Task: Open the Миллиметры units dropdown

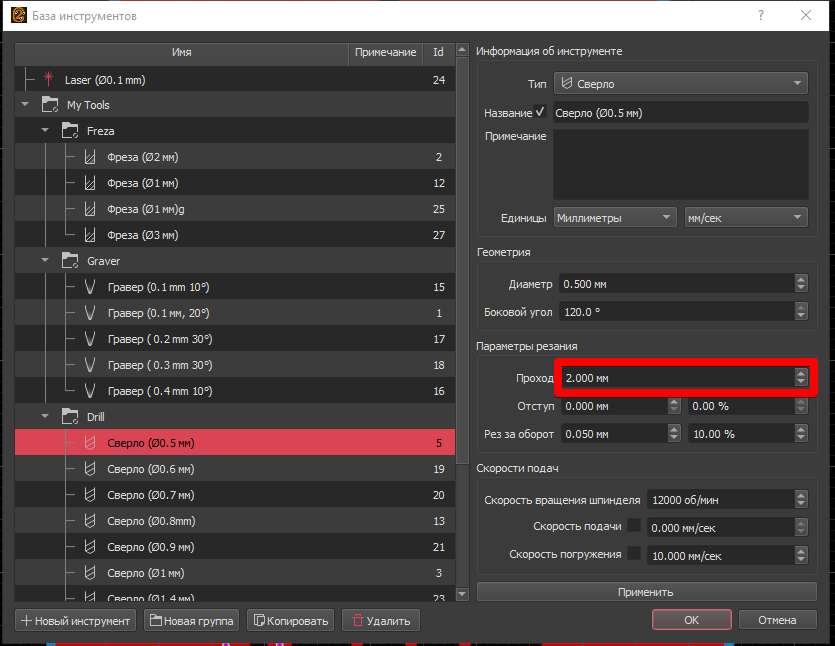Action: tap(615, 217)
